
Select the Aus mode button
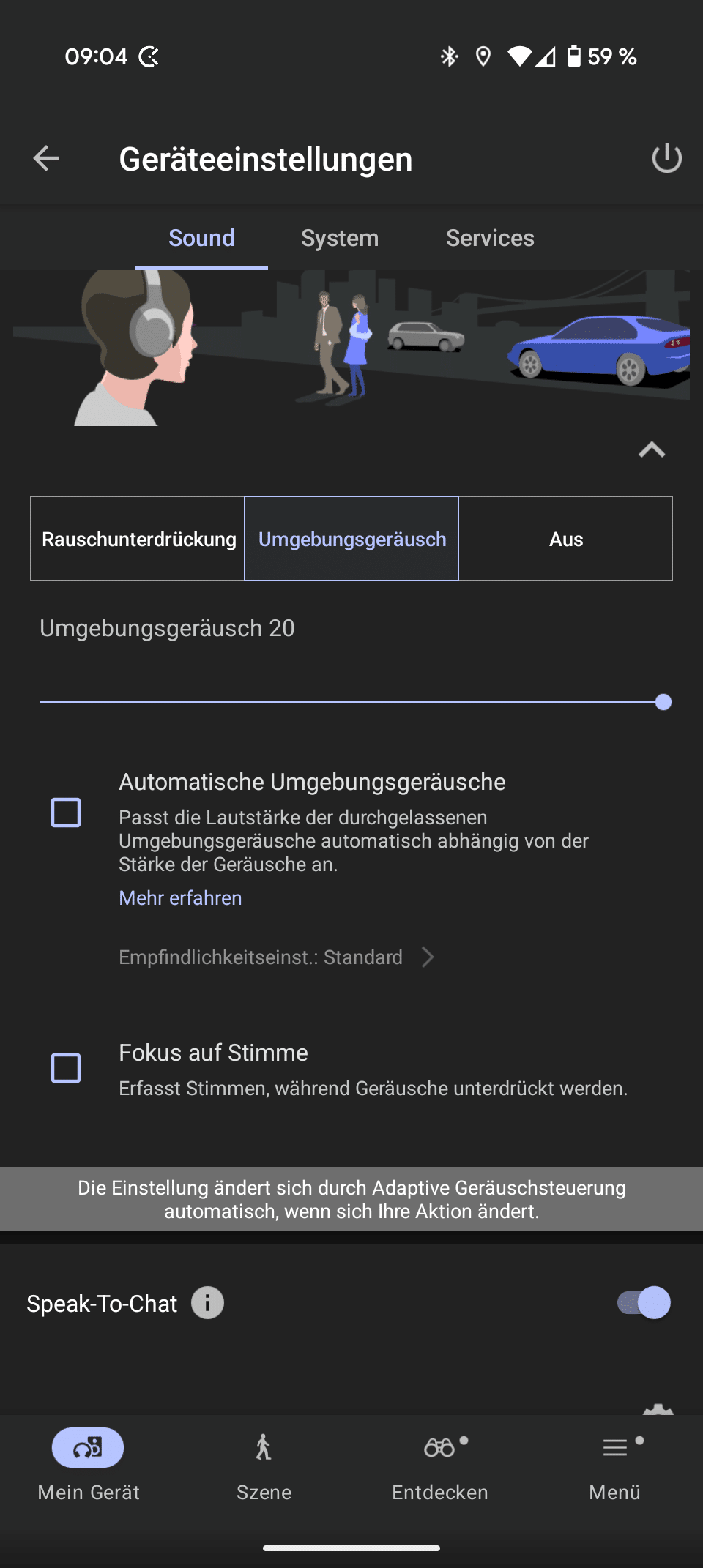(x=565, y=539)
